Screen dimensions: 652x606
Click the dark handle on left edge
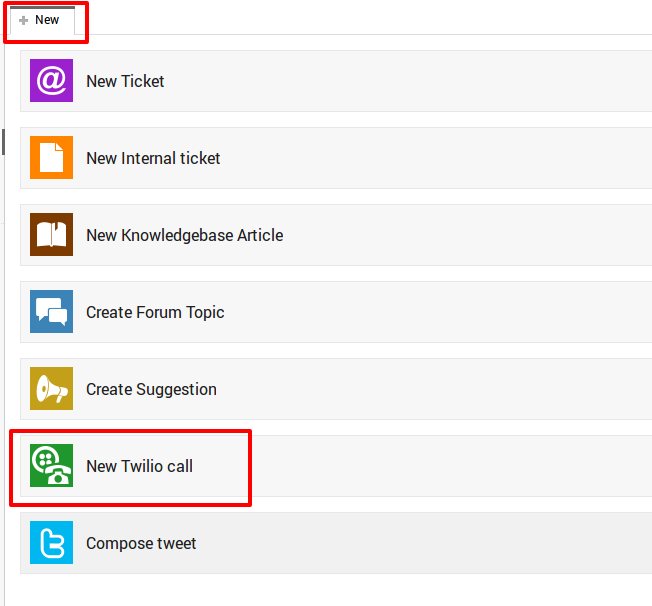[x=3, y=142]
